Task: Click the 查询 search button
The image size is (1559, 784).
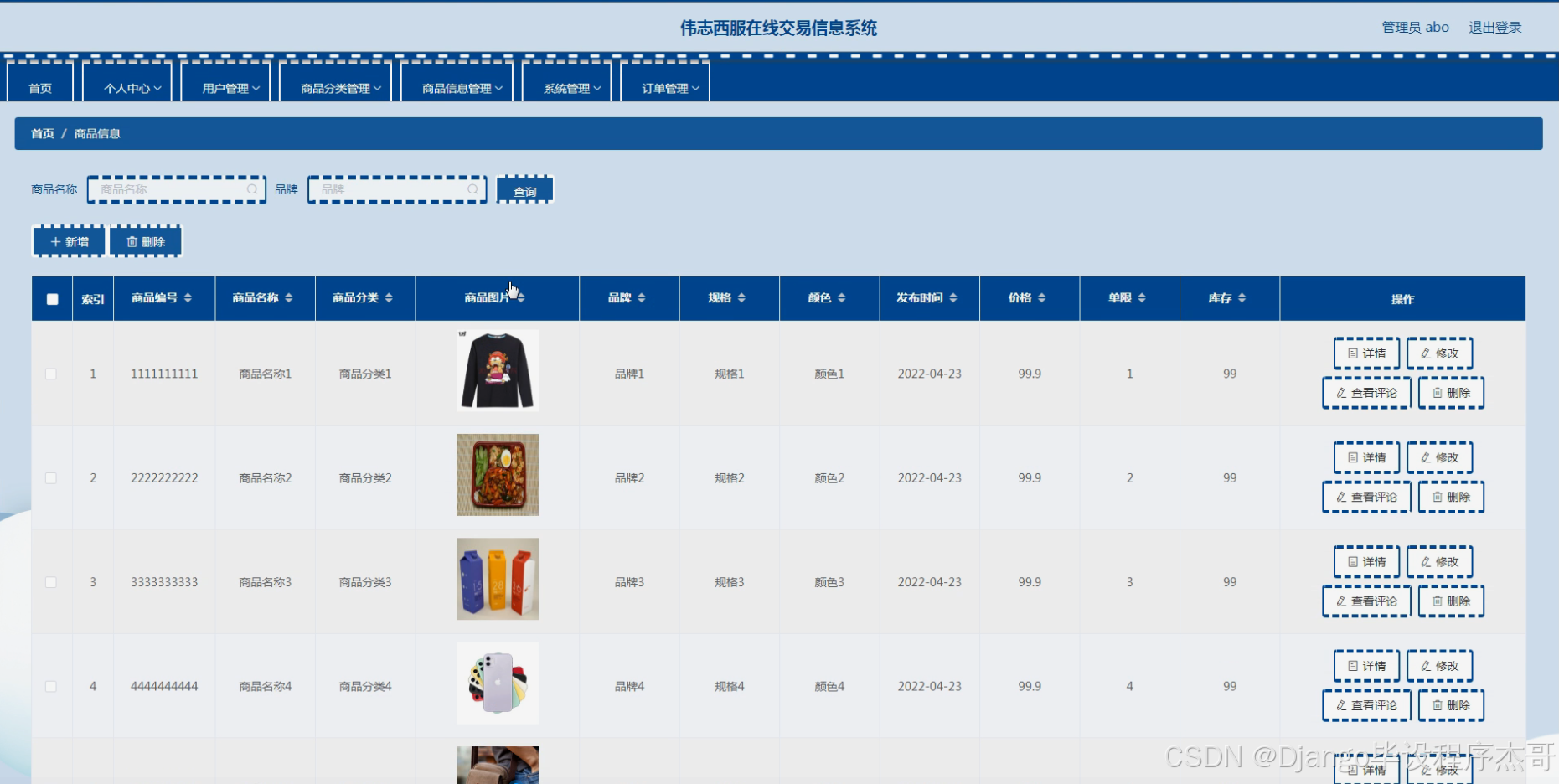Action: click(525, 190)
